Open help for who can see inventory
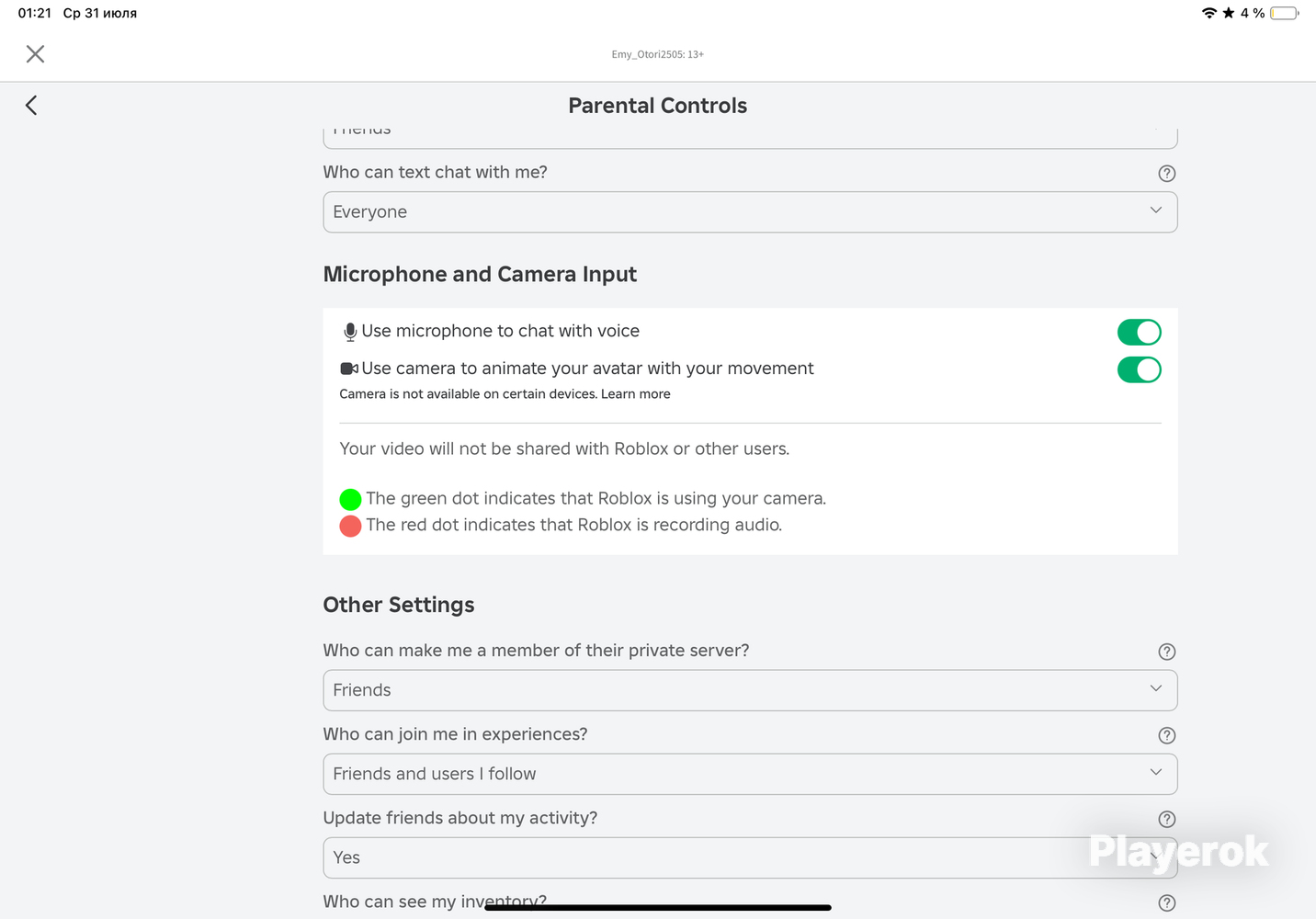The width and height of the screenshot is (1316, 919). (x=1166, y=902)
